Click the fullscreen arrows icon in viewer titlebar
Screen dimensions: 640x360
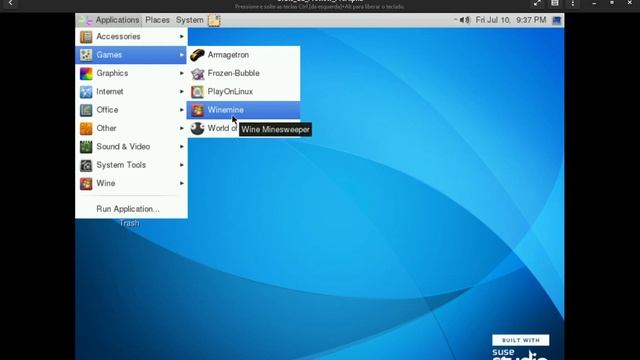click(537, 3)
